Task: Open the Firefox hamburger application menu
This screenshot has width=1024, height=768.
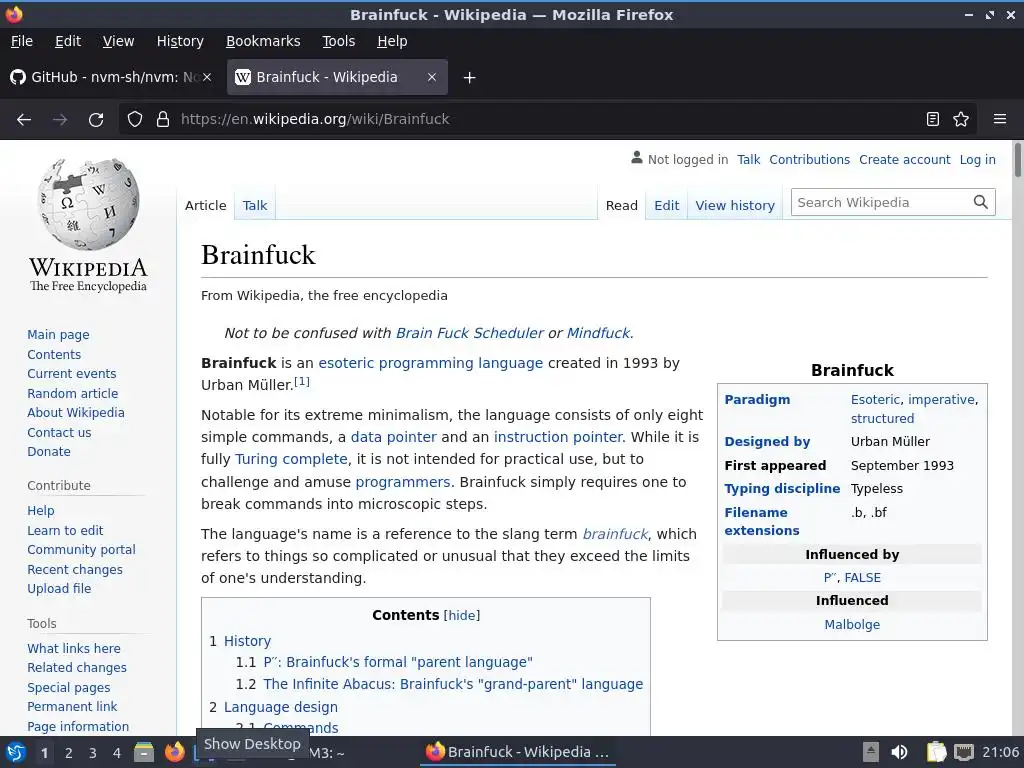Action: (999, 120)
